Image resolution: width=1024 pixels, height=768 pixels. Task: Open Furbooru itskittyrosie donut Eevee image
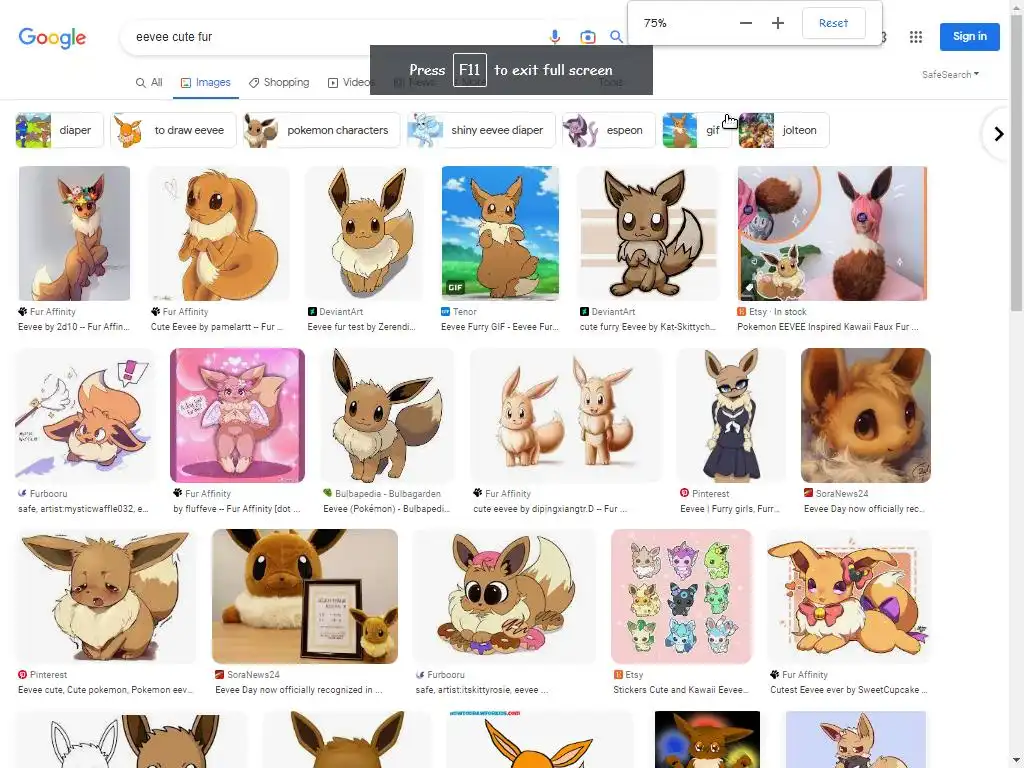tap(505, 596)
